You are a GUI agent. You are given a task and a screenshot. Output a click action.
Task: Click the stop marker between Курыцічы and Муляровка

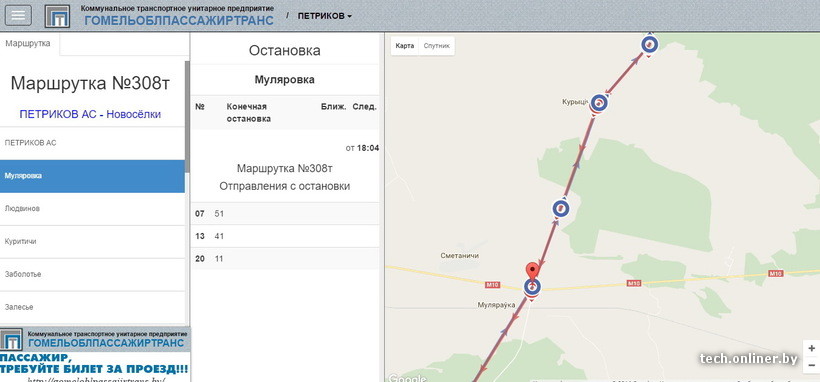coord(561,209)
